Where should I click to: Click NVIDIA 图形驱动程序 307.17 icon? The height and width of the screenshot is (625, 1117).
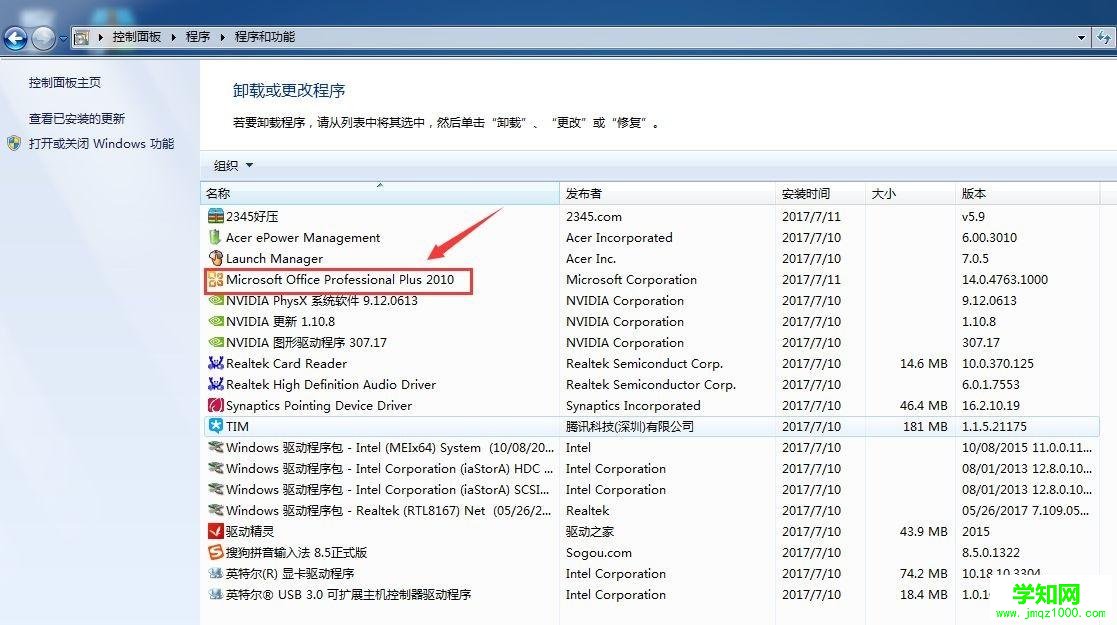[216, 342]
